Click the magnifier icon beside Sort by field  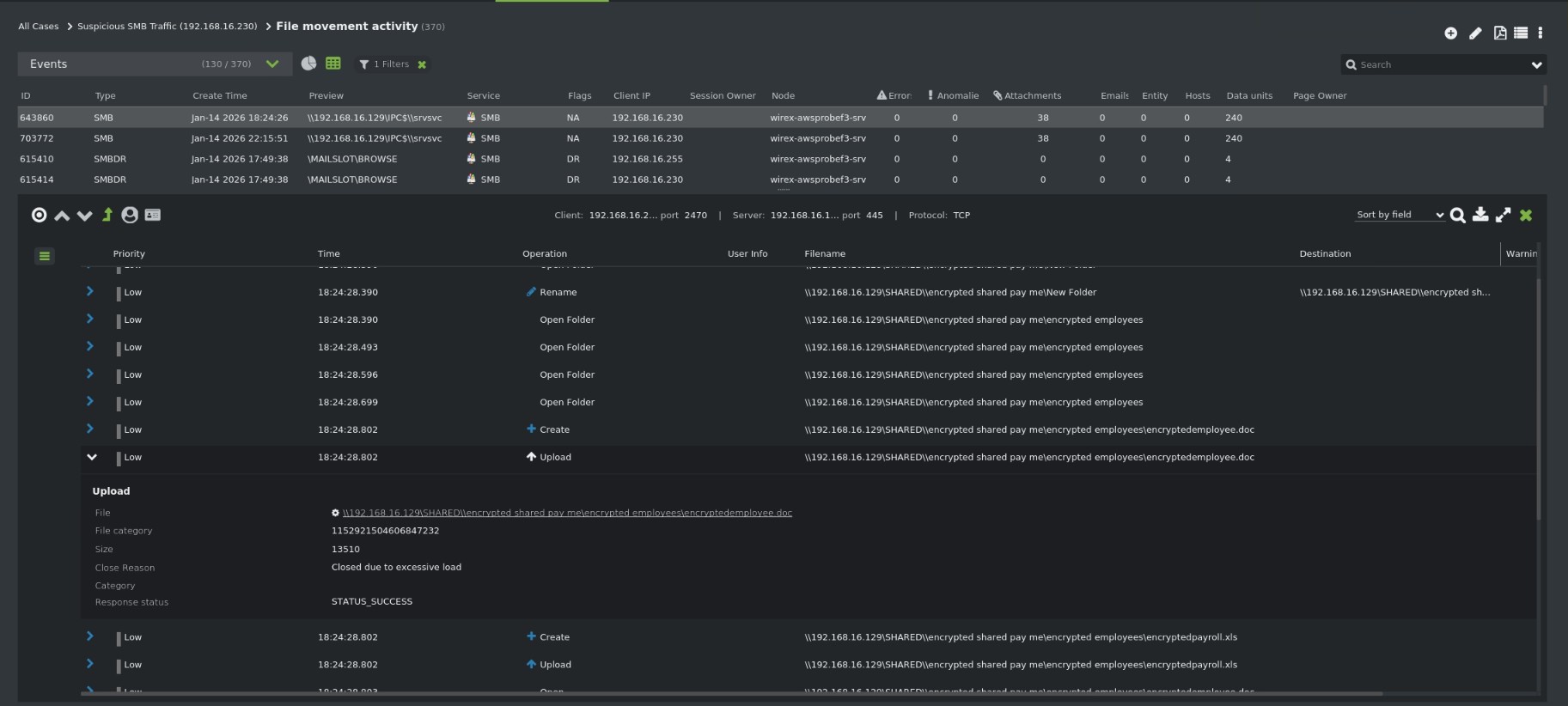[x=1457, y=215]
